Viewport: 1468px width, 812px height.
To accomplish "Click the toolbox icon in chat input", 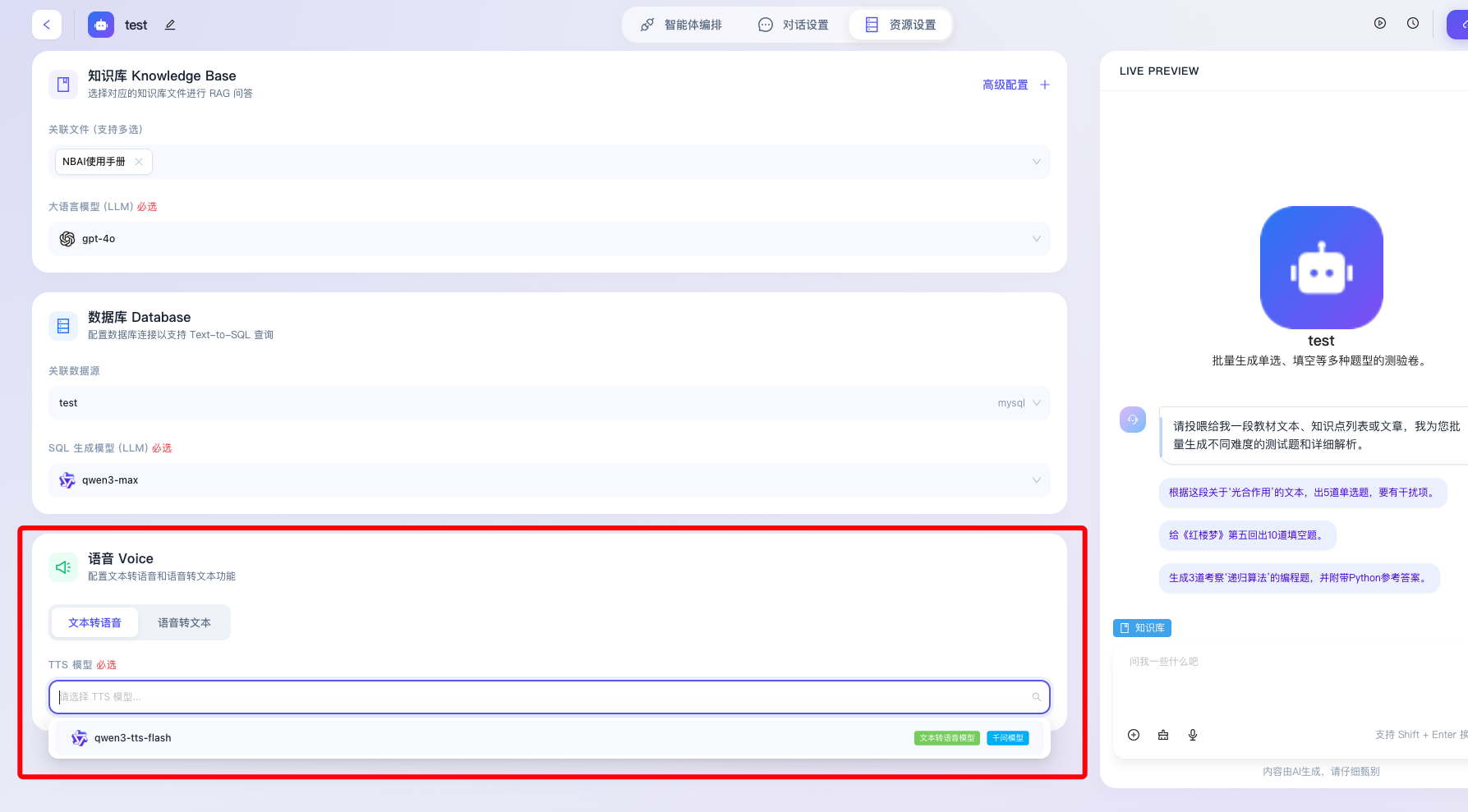I will coord(1163,735).
